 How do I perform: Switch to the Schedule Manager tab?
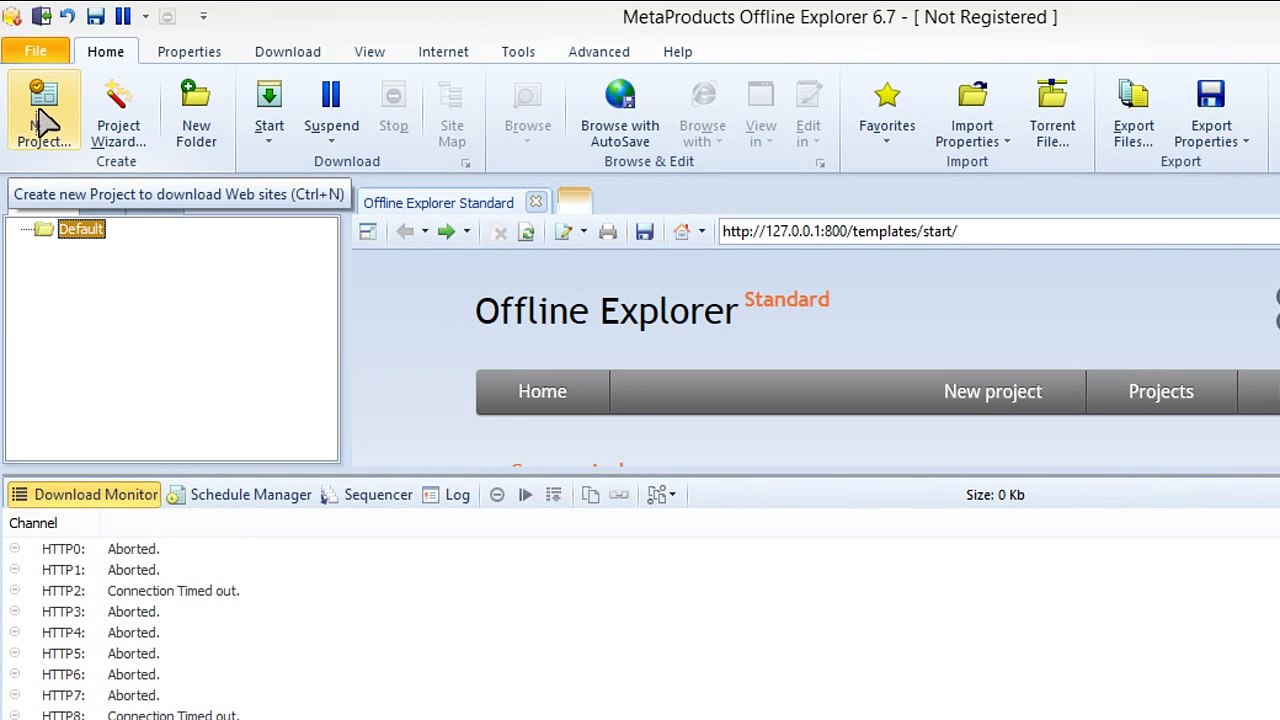240,495
